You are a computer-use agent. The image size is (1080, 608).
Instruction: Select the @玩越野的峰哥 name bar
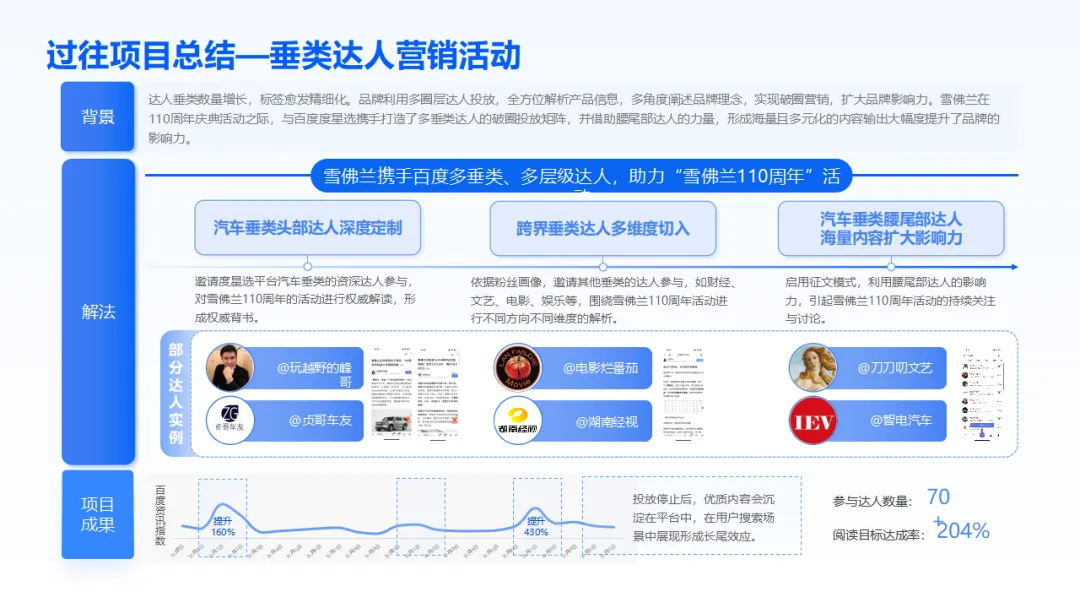[x=308, y=368]
